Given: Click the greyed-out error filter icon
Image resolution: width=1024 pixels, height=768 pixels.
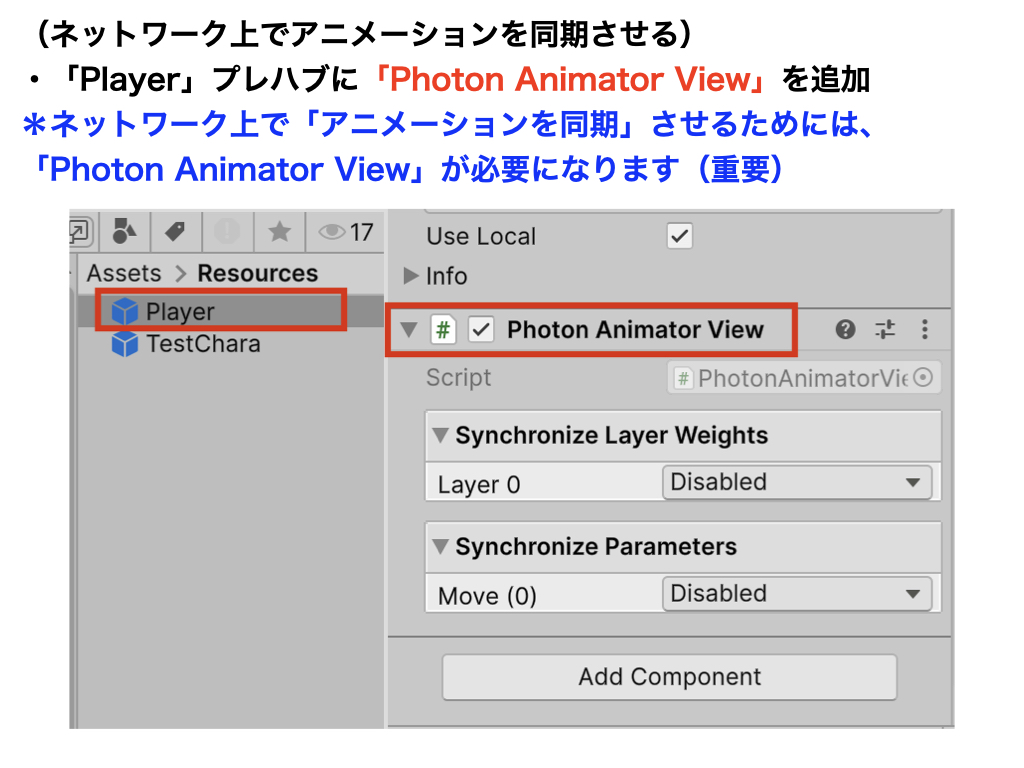Looking at the screenshot, I should tap(227, 231).
